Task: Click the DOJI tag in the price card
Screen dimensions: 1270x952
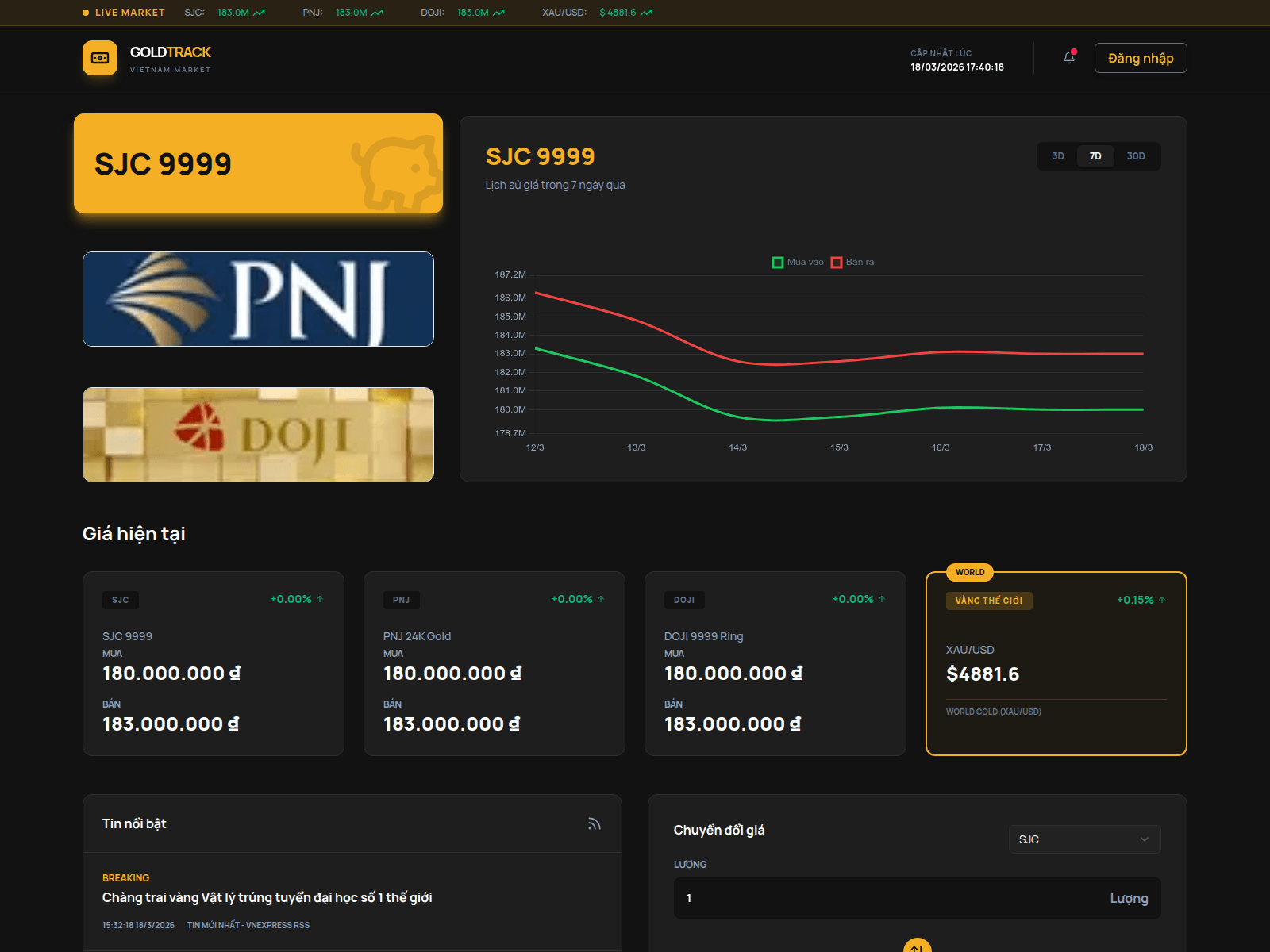Action: 684,600
